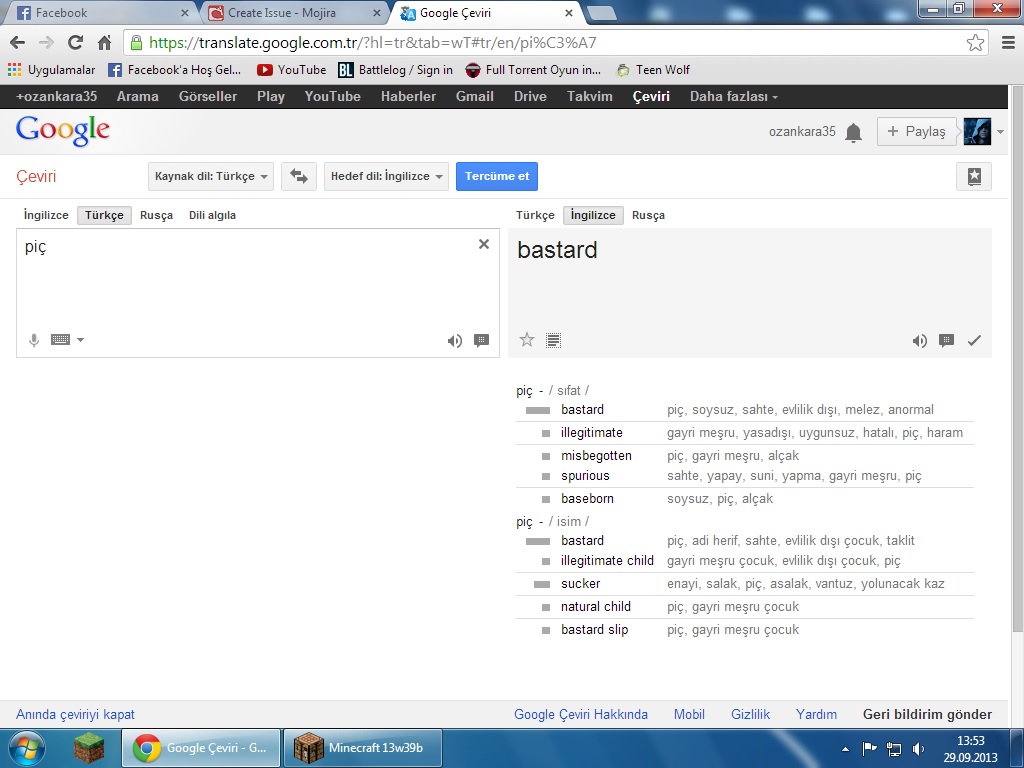Select İngilizce as source language
Viewport: 1024px width, 768px height.
[46, 216]
